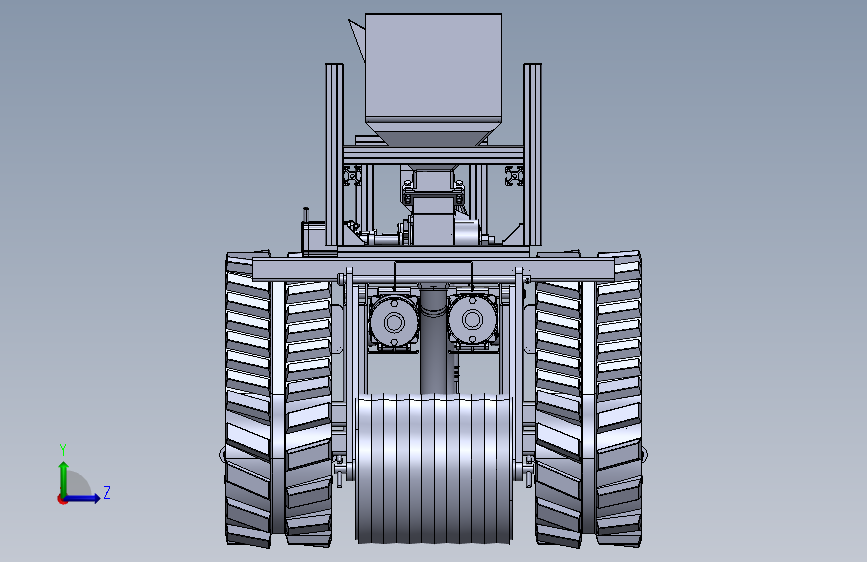Select the outer left crawler track
This screenshot has width=867, height=562.
pos(248,399)
